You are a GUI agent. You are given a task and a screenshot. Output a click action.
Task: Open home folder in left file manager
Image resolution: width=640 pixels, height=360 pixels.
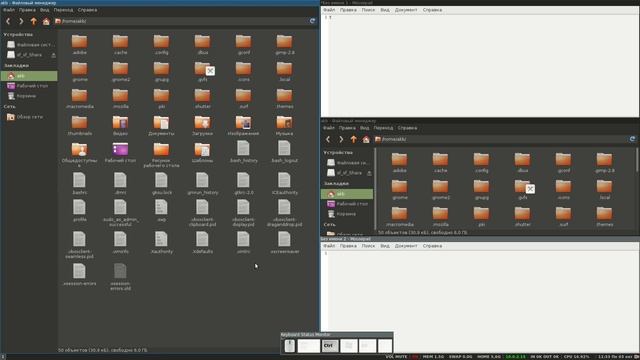46,21
